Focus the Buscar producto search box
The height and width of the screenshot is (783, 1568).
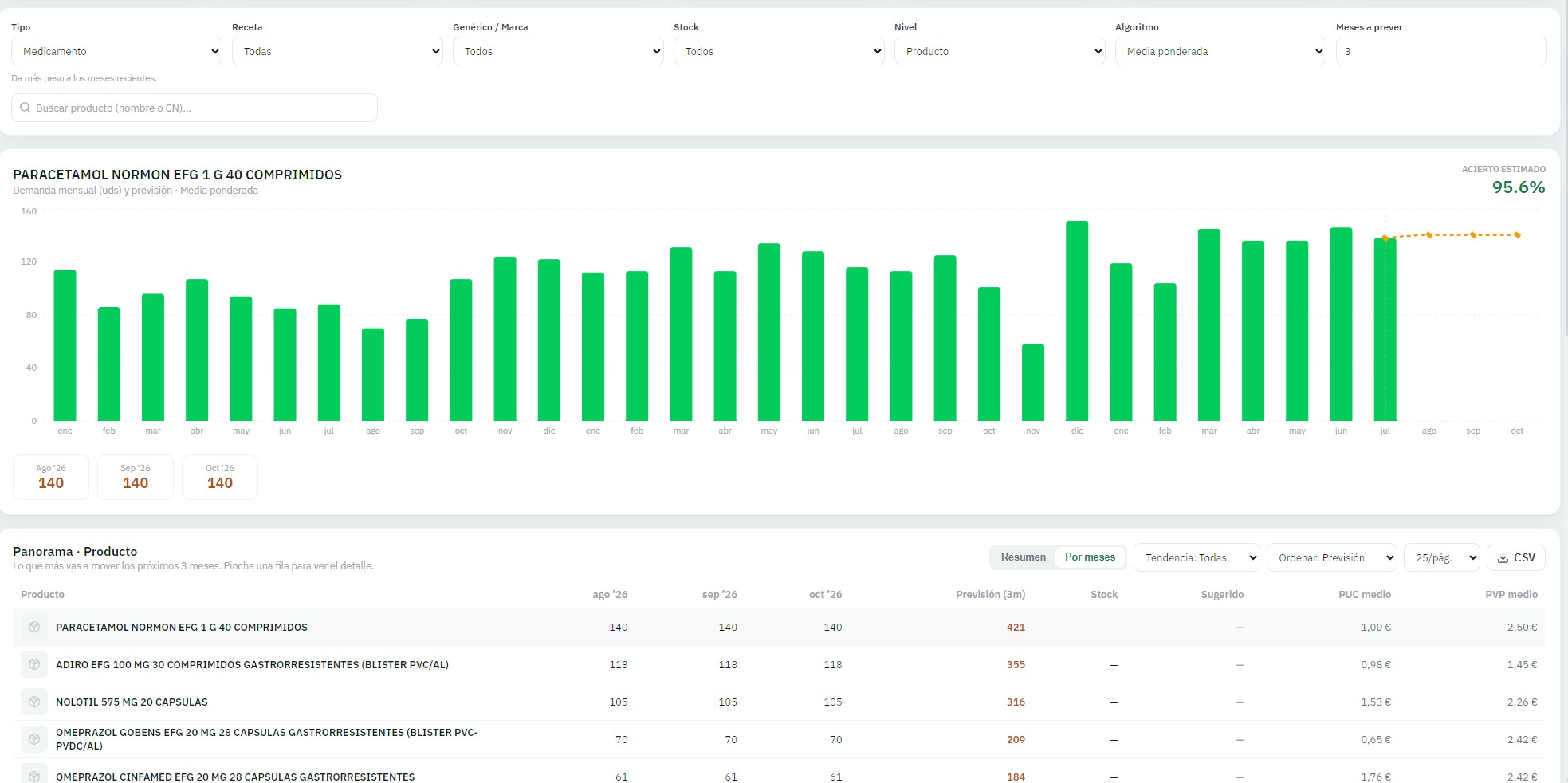195,108
